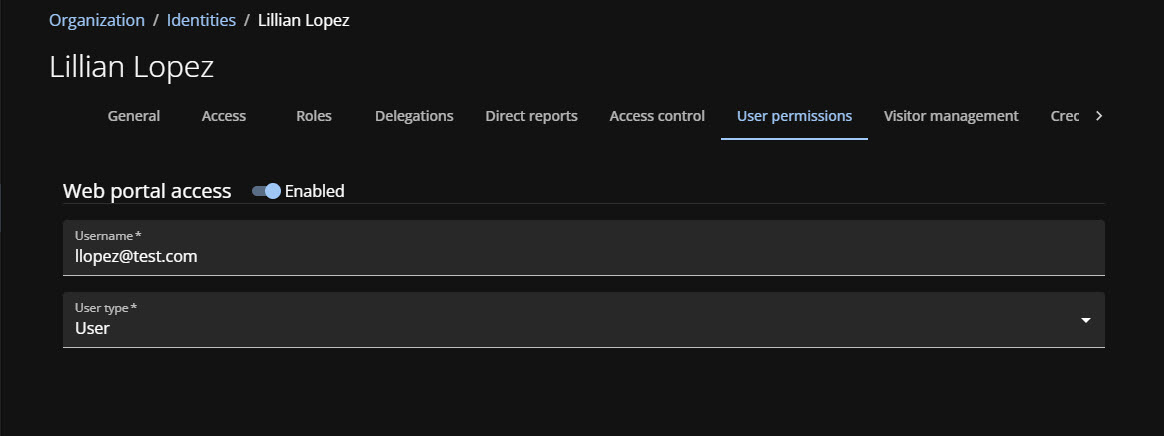The height and width of the screenshot is (436, 1164).
Task: Click the partially visible Credentials tab
Action: click(1064, 116)
